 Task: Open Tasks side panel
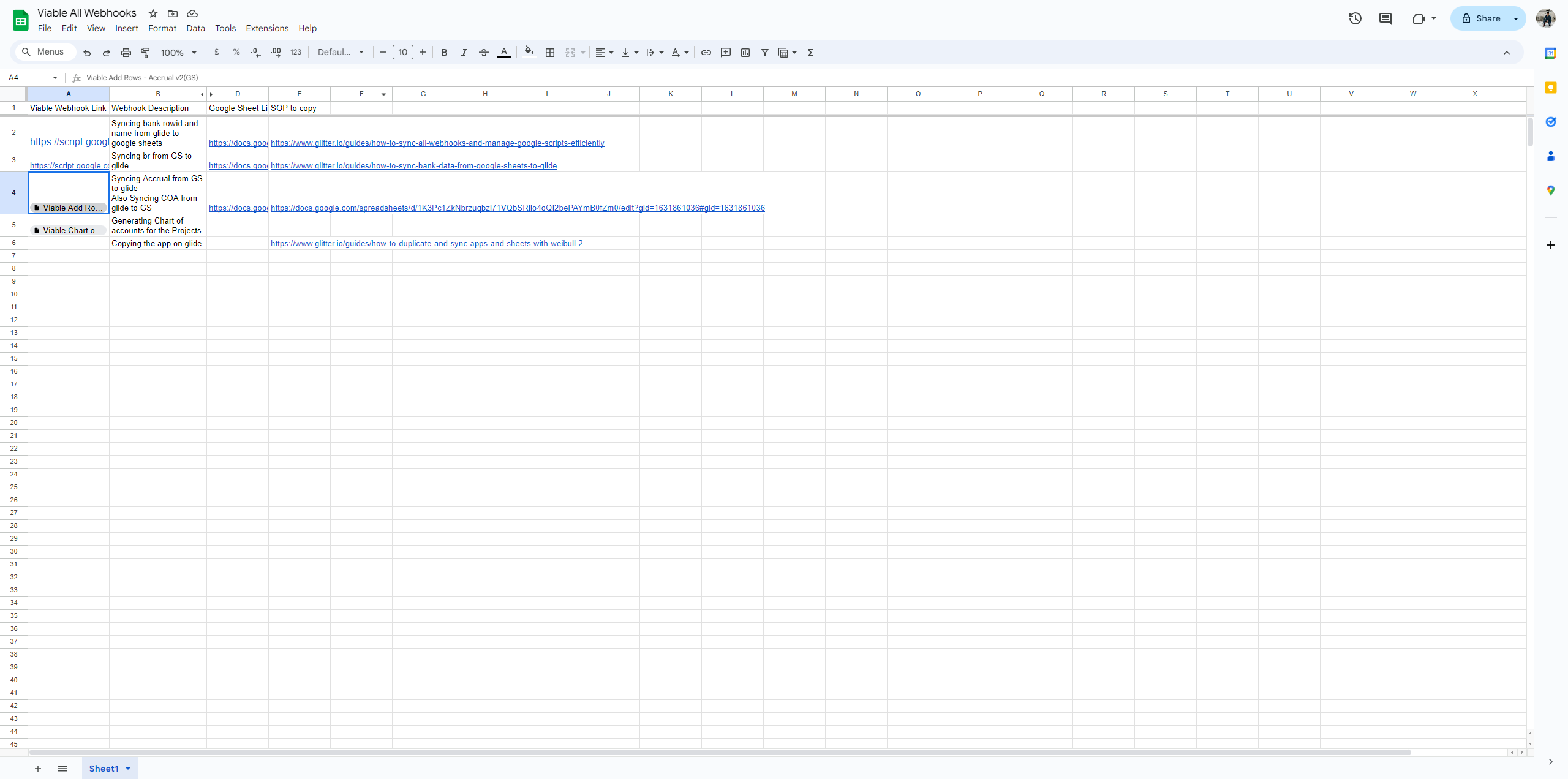click(1551, 122)
